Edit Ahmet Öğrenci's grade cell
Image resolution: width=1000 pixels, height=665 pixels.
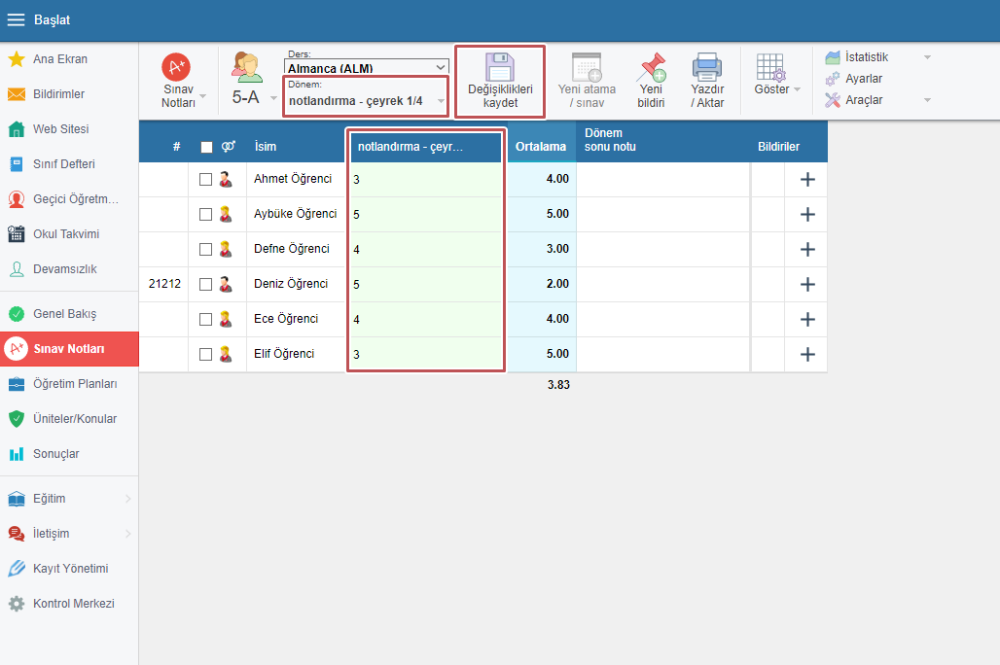[x=425, y=180]
